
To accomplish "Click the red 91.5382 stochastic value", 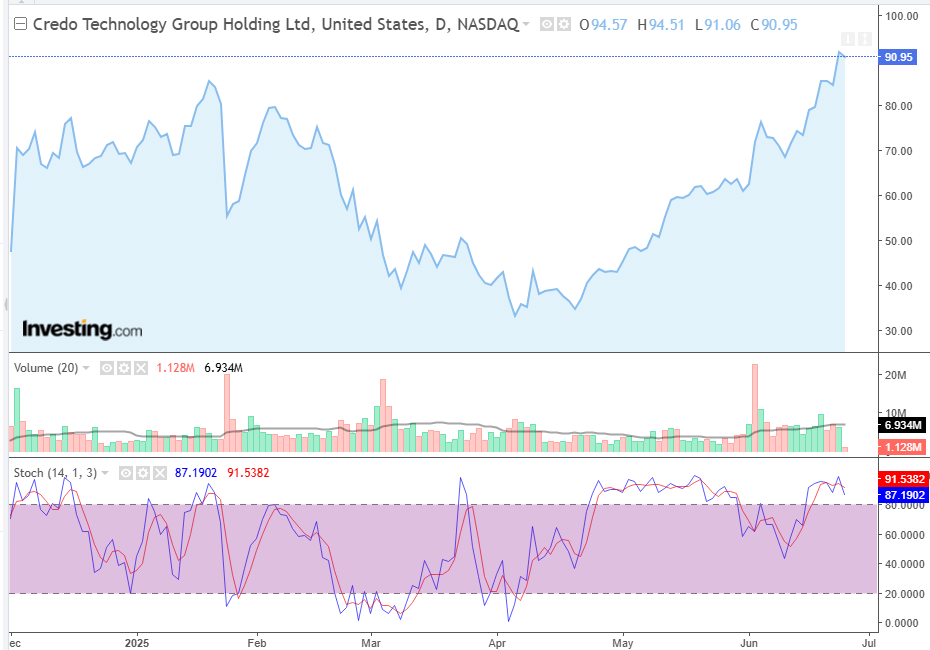I will point(248,473).
